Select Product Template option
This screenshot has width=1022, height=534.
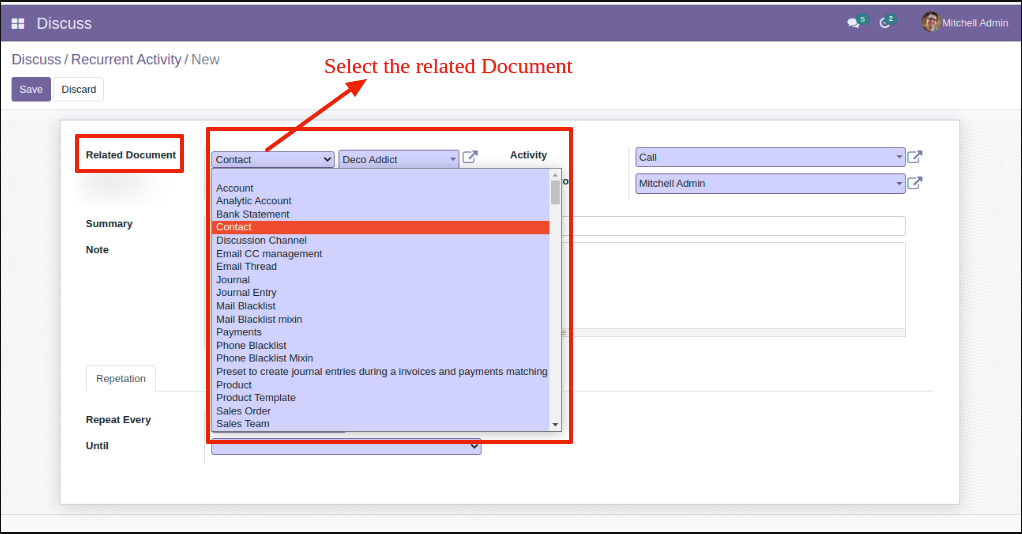pos(381,397)
